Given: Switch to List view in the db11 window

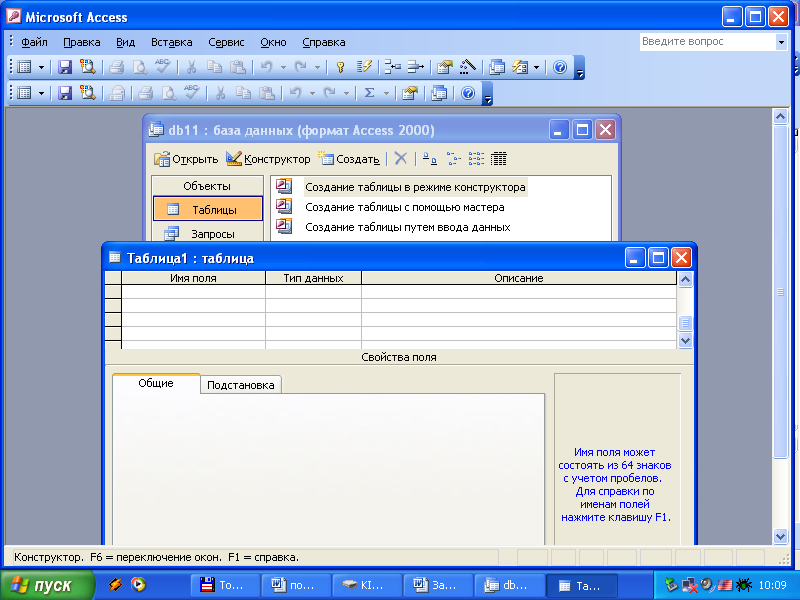Looking at the screenshot, I should pos(476,159).
